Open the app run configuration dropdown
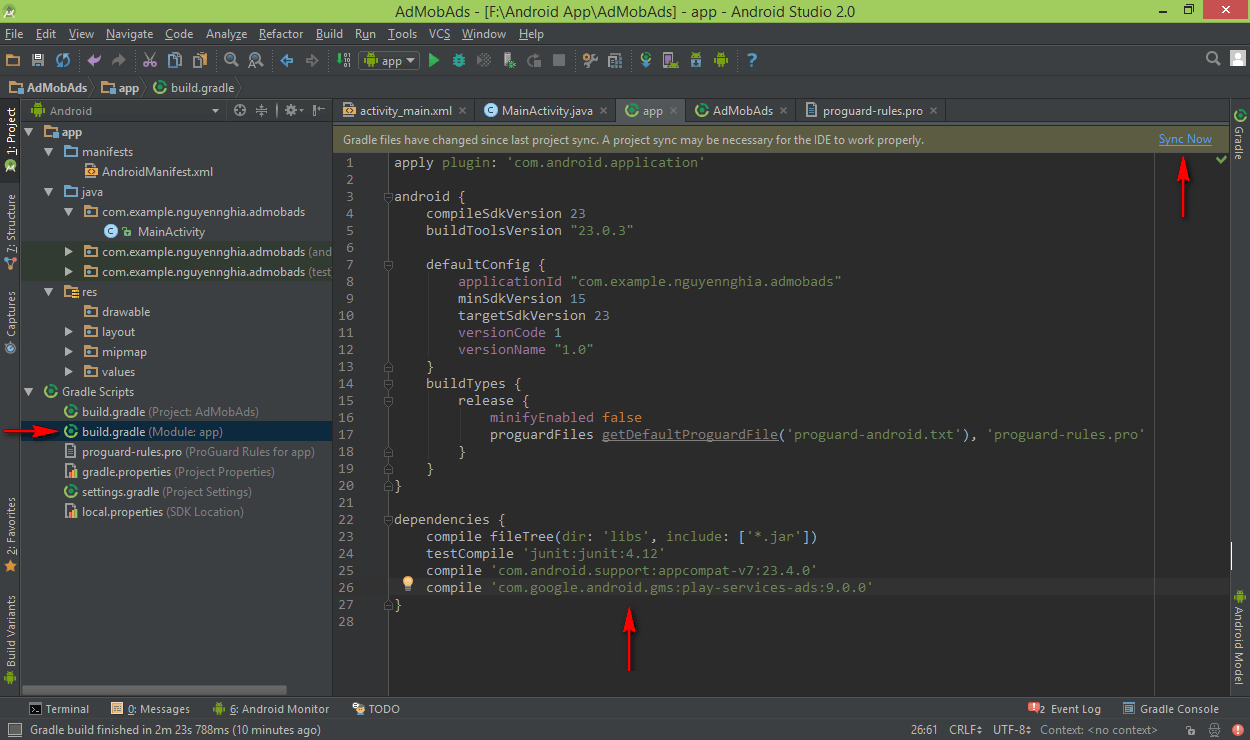The width and height of the screenshot is (1250, 740). click(x=389, y=61)
